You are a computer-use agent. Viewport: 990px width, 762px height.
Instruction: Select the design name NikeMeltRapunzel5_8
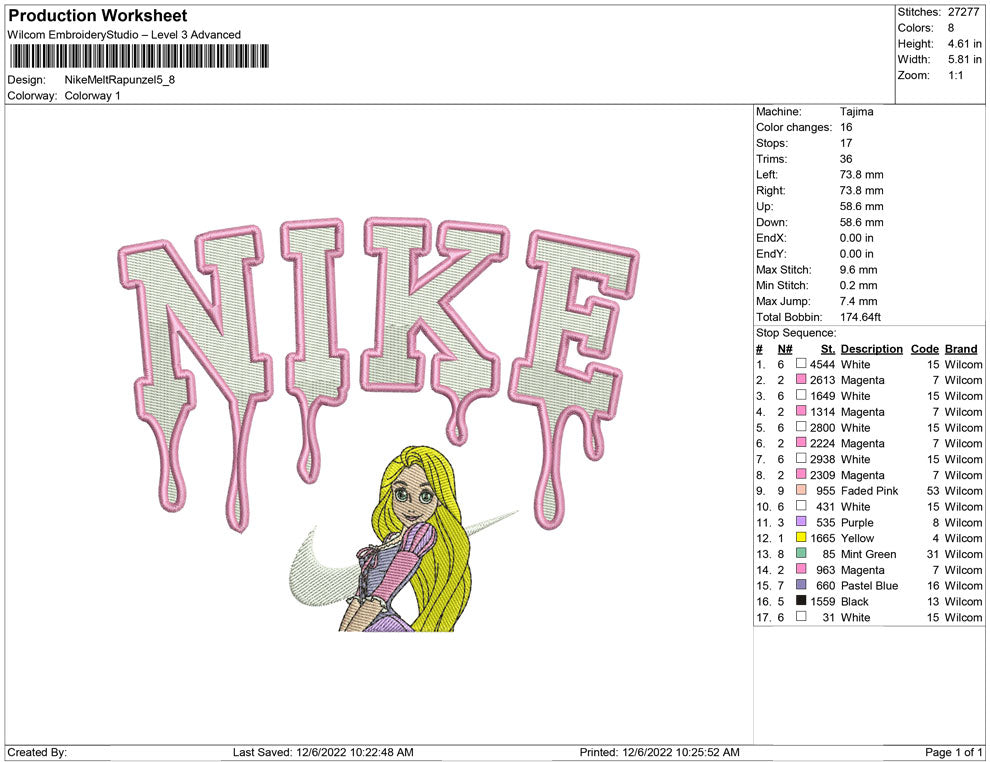[x=119, y=80]
